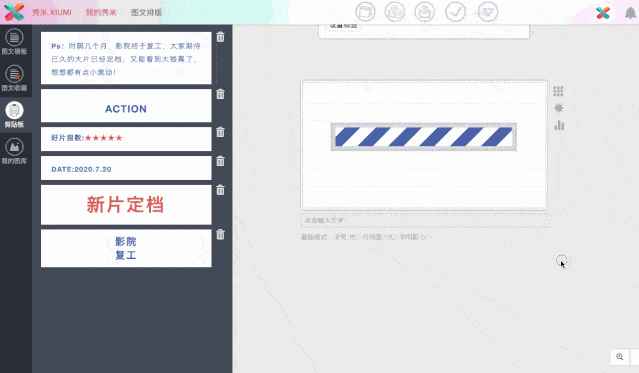
Task: Delete the 影院复工 clipboard item
Action: click(x=220, y=234)
